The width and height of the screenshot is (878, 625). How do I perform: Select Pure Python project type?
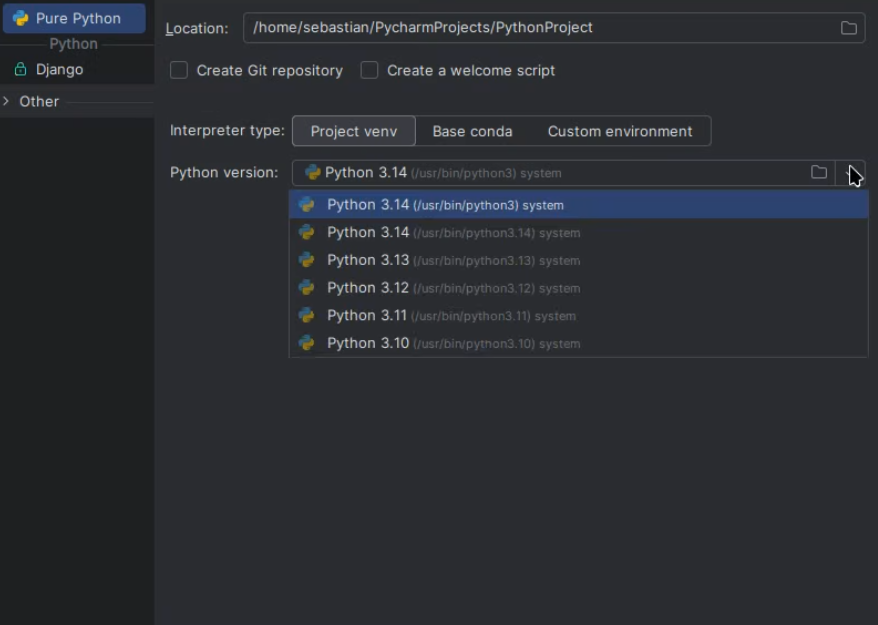[74, 18]
